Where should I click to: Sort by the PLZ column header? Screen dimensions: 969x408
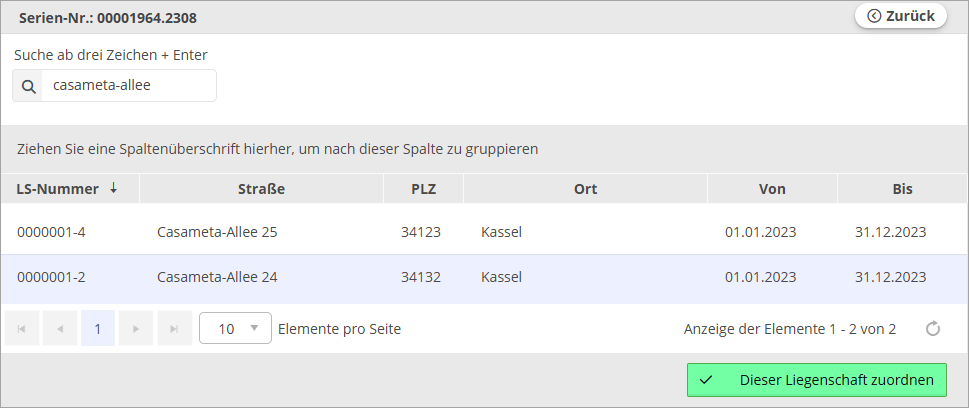pos(423,188)
